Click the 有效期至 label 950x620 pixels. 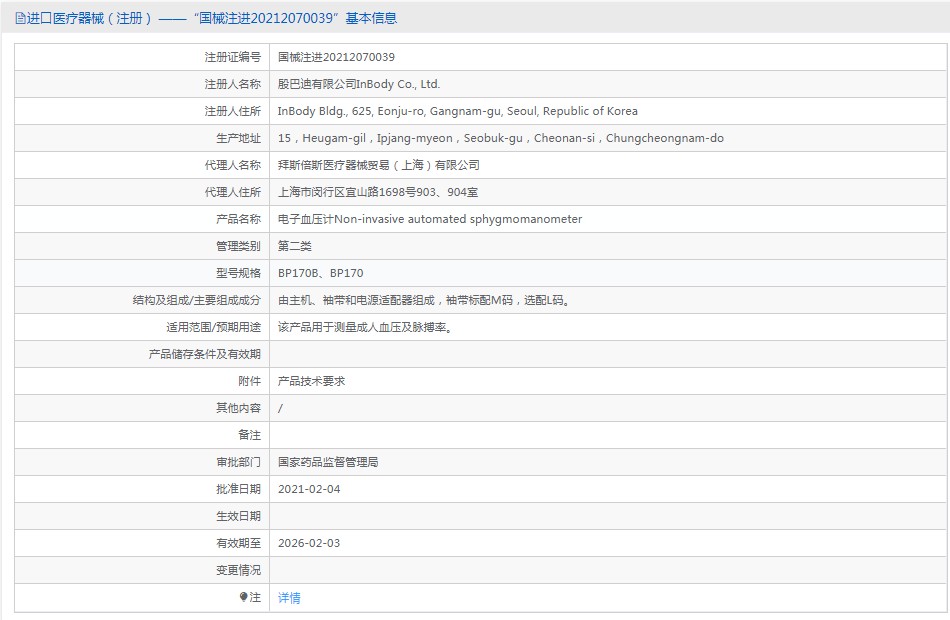(239, 543)
